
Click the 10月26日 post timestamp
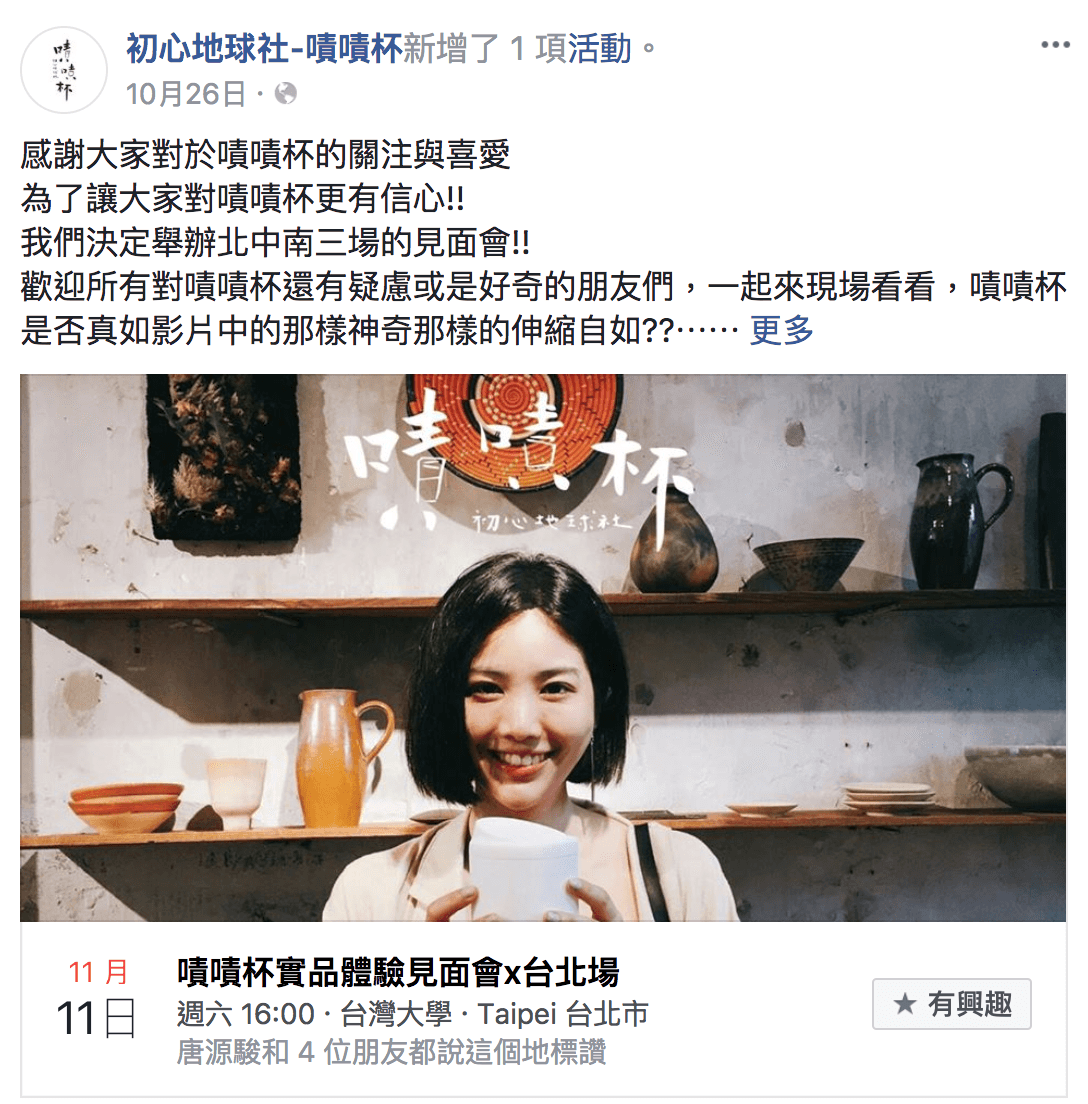click(186, 94)
